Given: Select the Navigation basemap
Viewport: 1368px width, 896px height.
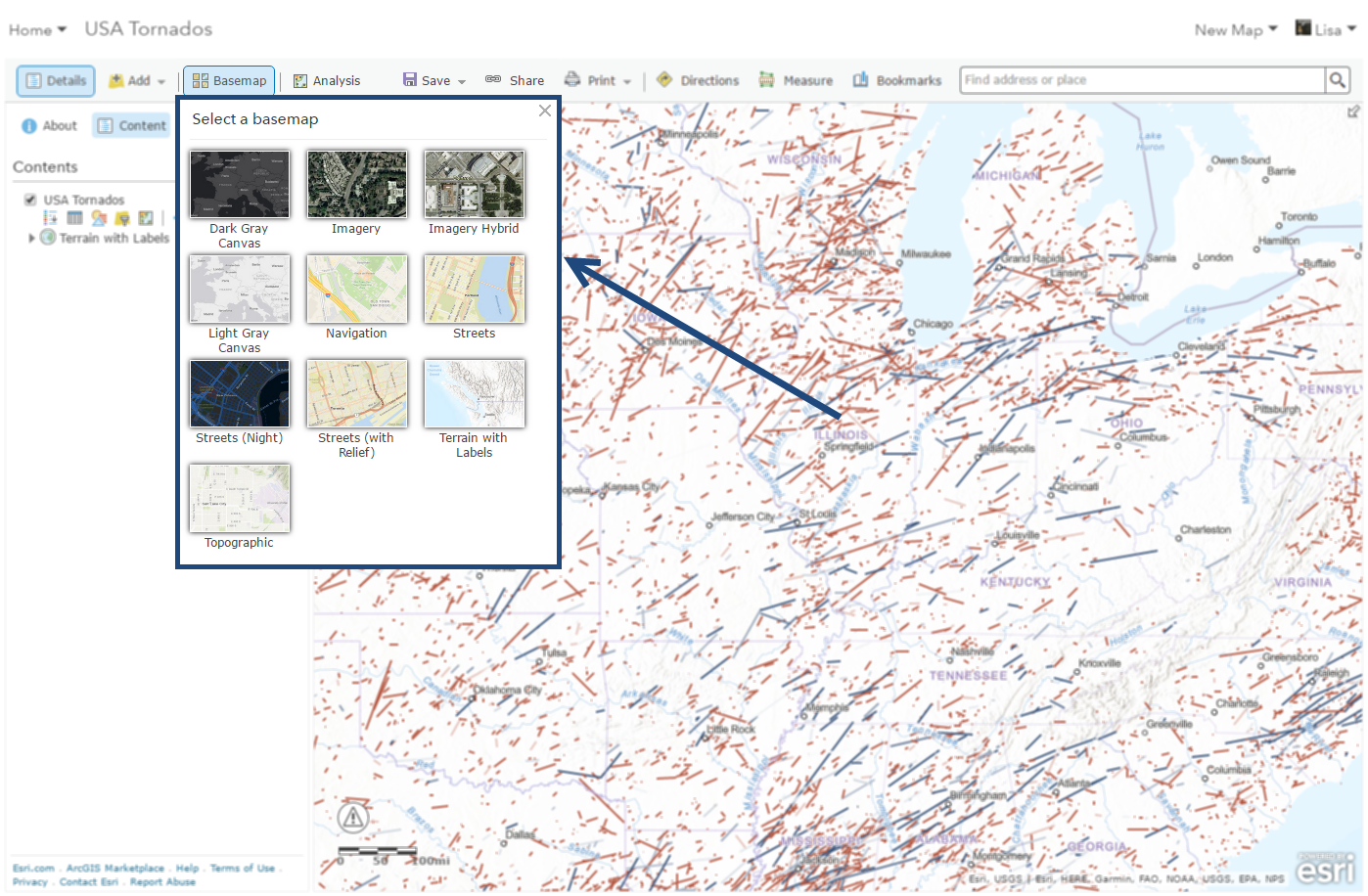Looking at the screenshot, I should pyautogui.click(x=357, y=289).
